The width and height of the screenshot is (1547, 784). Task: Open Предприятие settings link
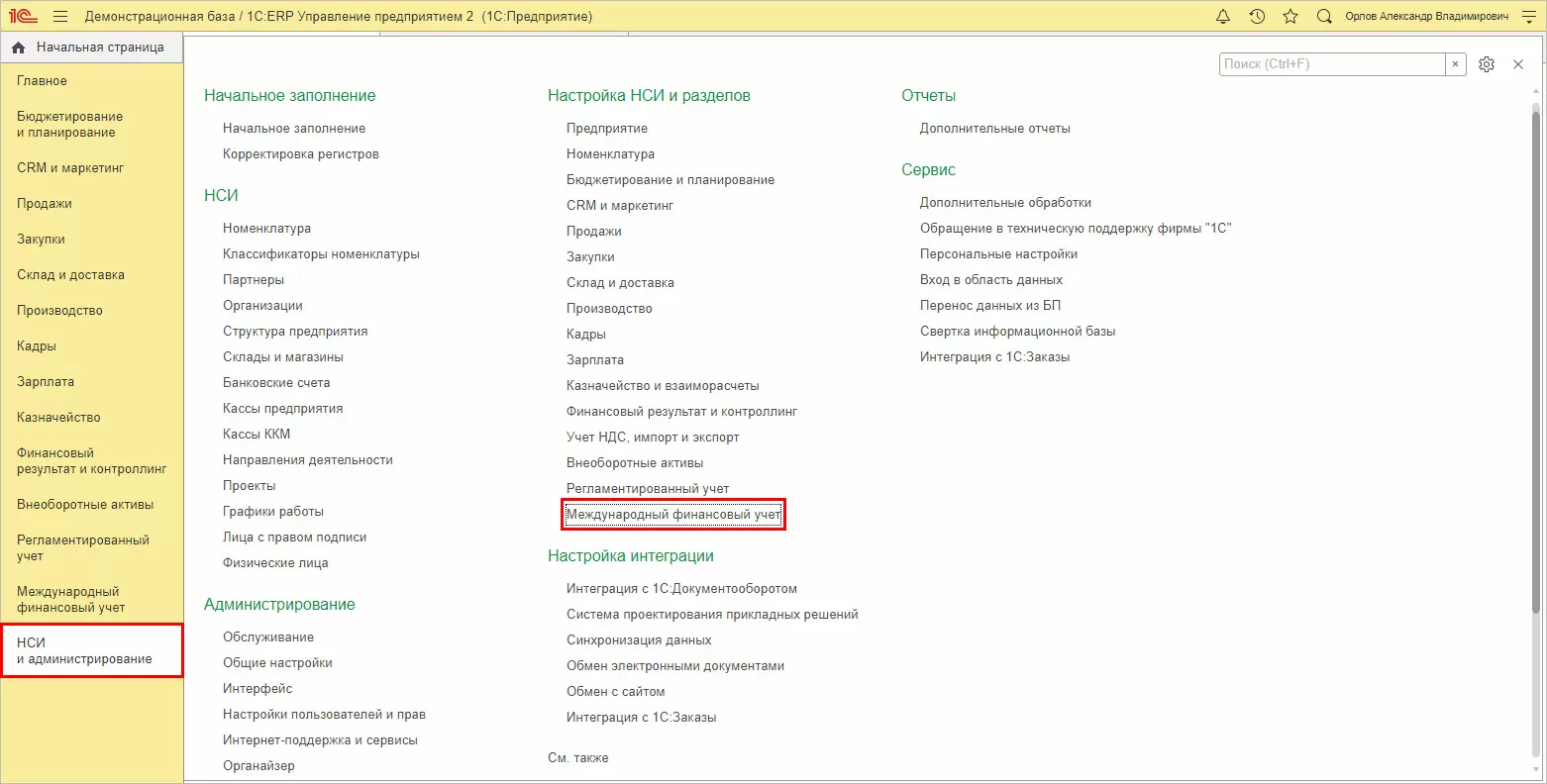point(607,129)
